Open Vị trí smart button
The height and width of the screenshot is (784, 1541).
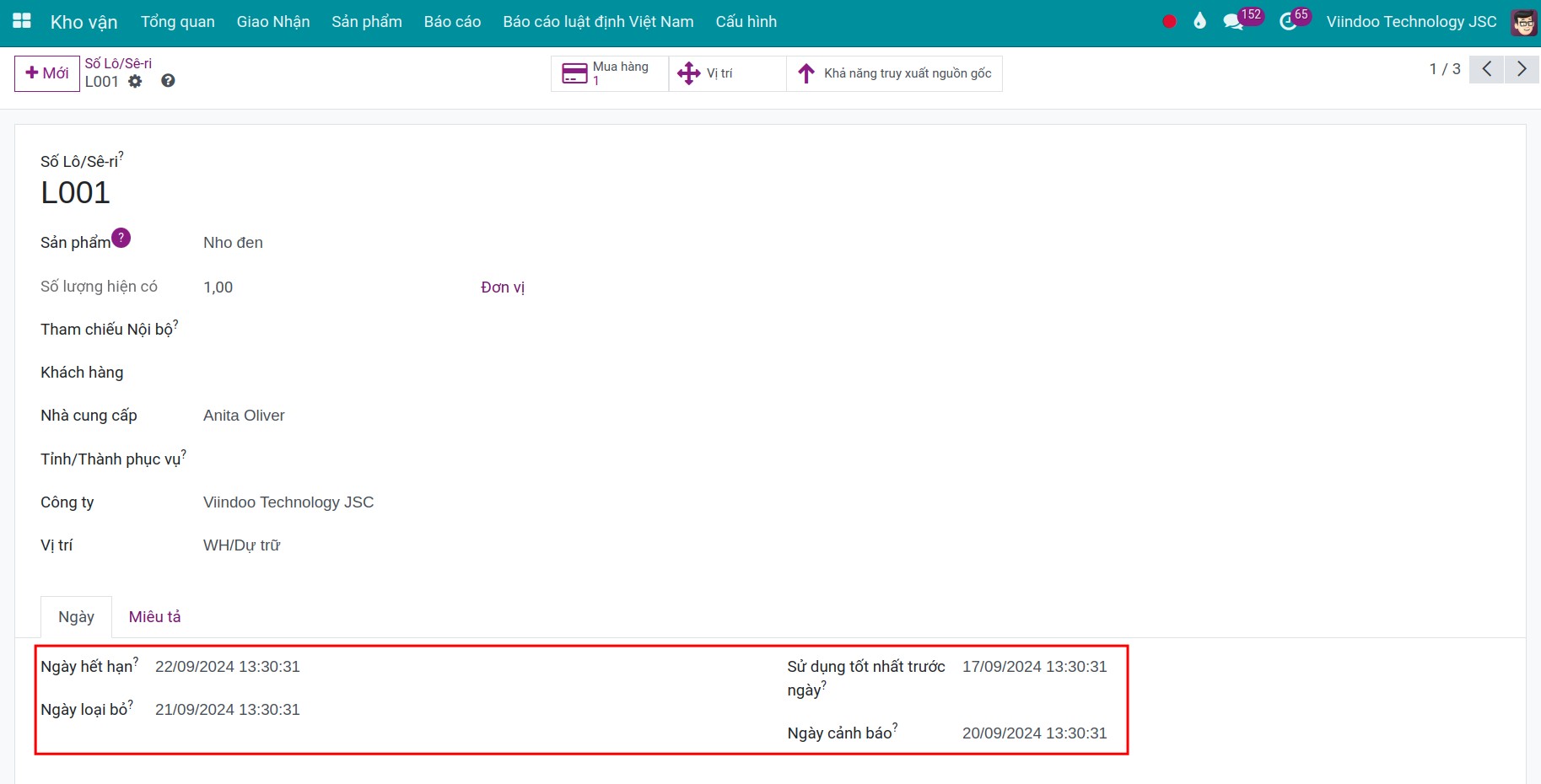pos(727,73)
